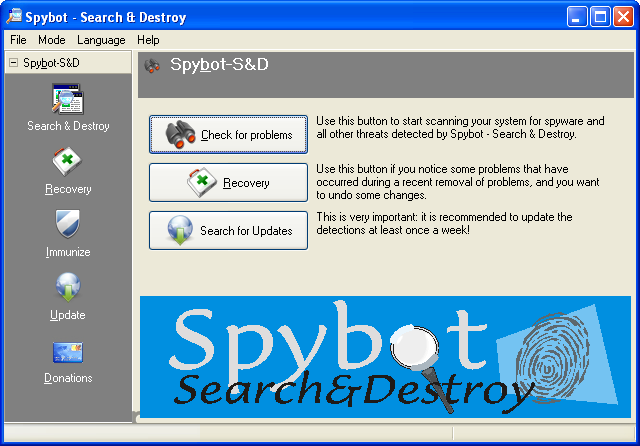
Task: Open the Language menu
Action: (x=101, y=40)
